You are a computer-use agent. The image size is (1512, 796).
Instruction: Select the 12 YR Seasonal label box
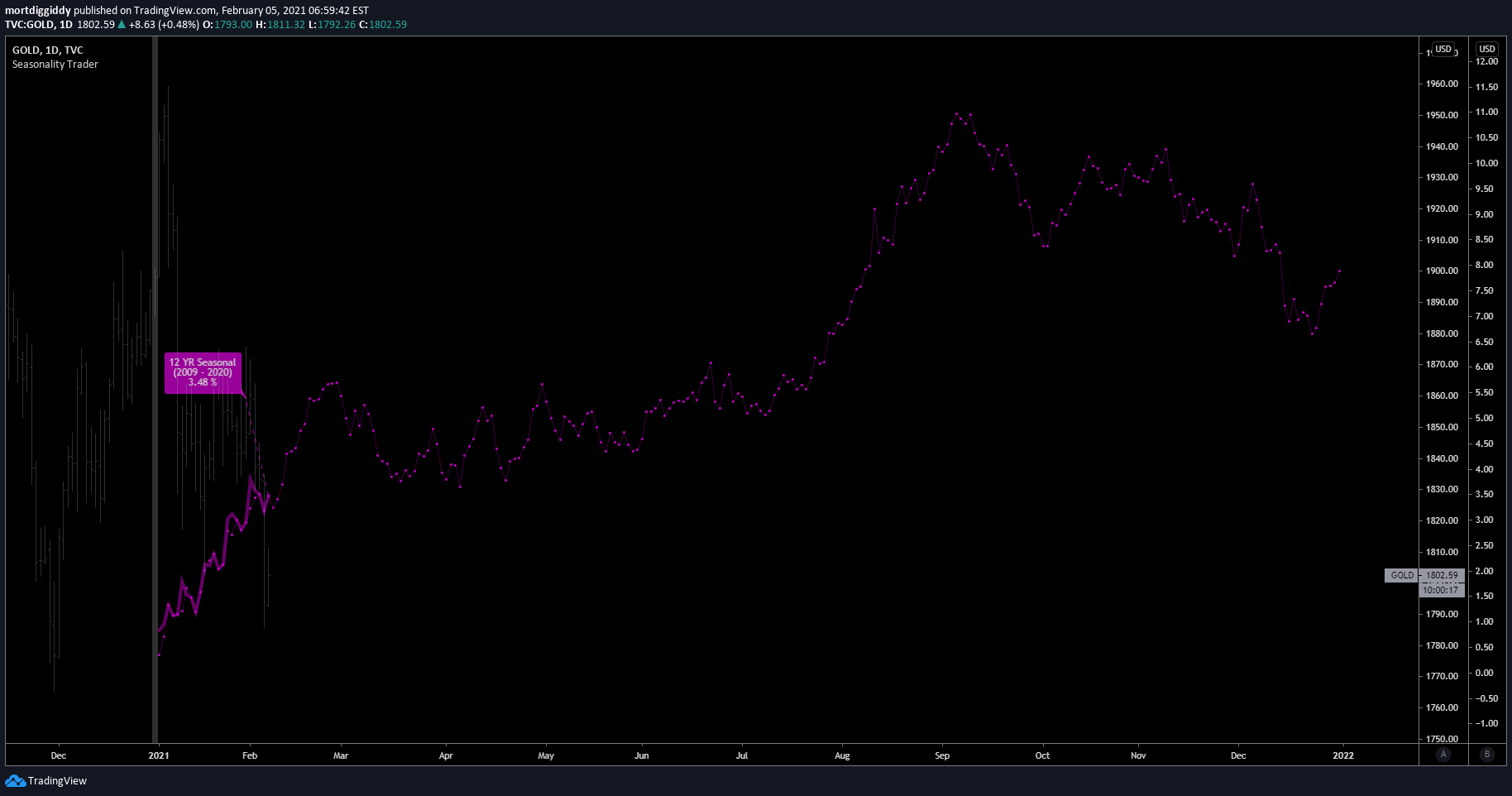pos(203,372)
